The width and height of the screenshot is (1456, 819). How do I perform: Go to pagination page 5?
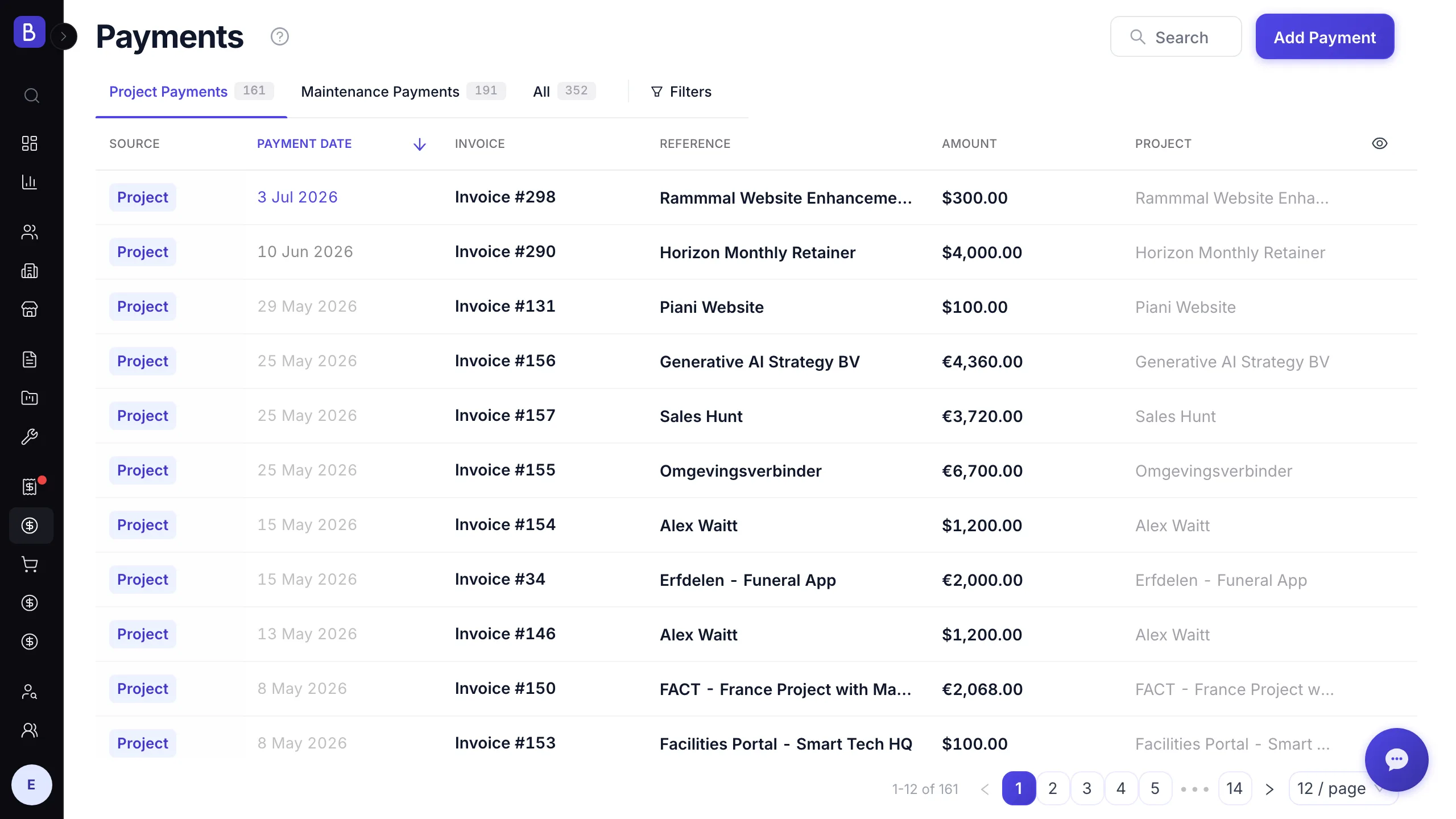tap(1155, 788)
